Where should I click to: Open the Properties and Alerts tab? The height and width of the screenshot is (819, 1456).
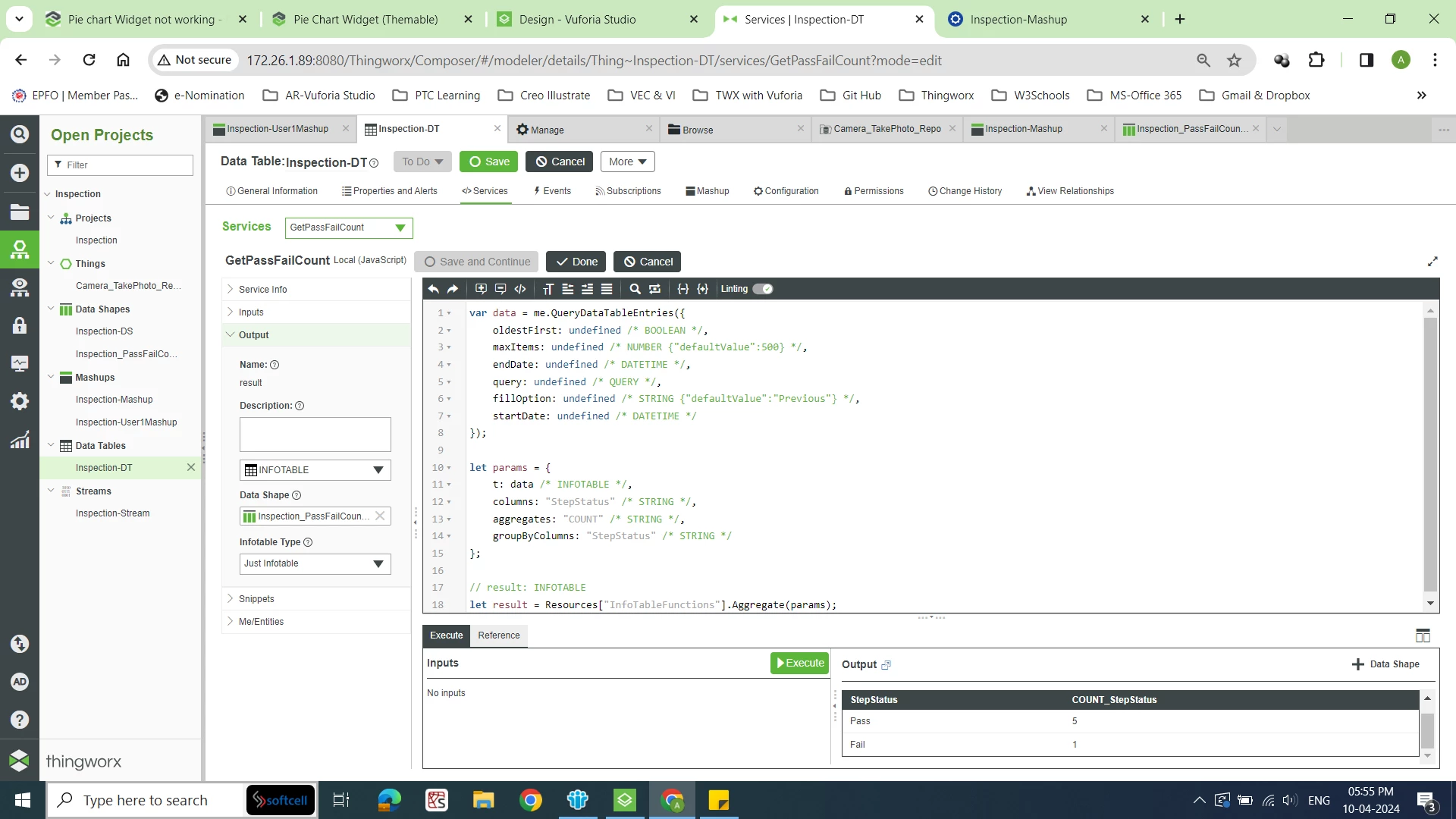click(x=389, y=191)
